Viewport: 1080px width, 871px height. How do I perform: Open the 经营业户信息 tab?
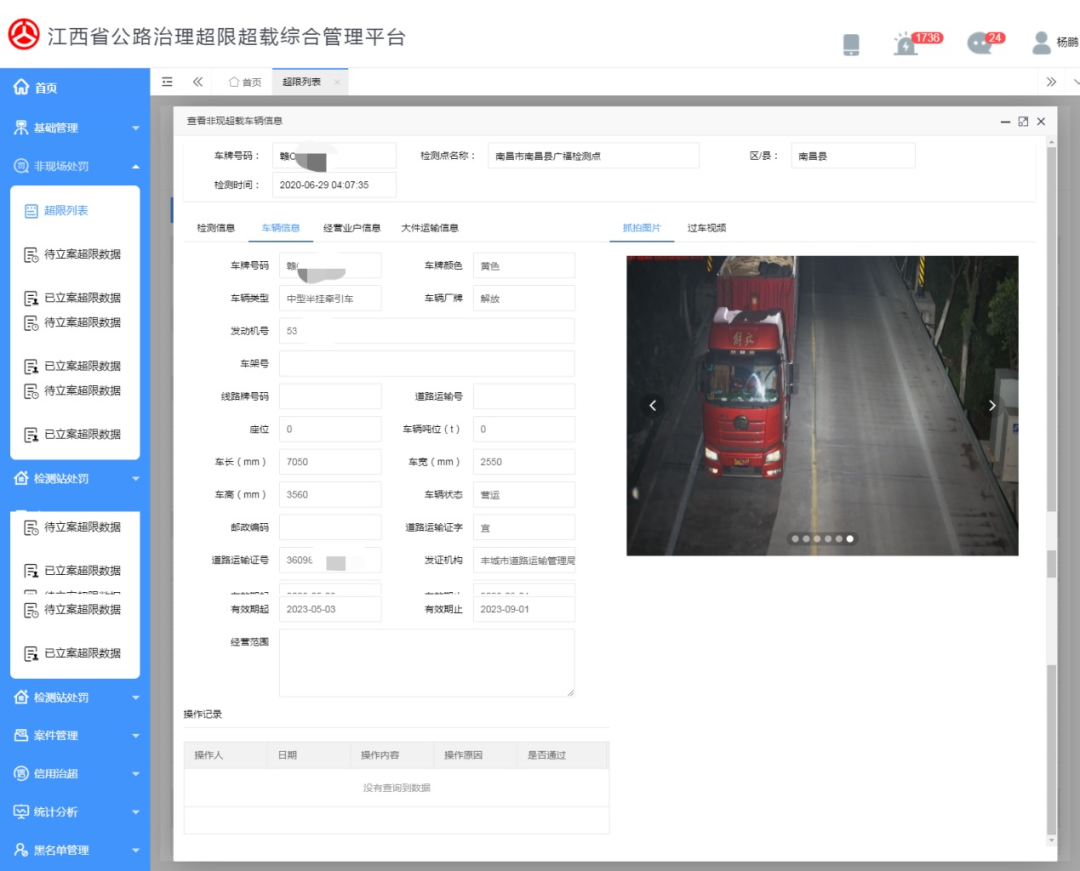click(x=351, y=228)
